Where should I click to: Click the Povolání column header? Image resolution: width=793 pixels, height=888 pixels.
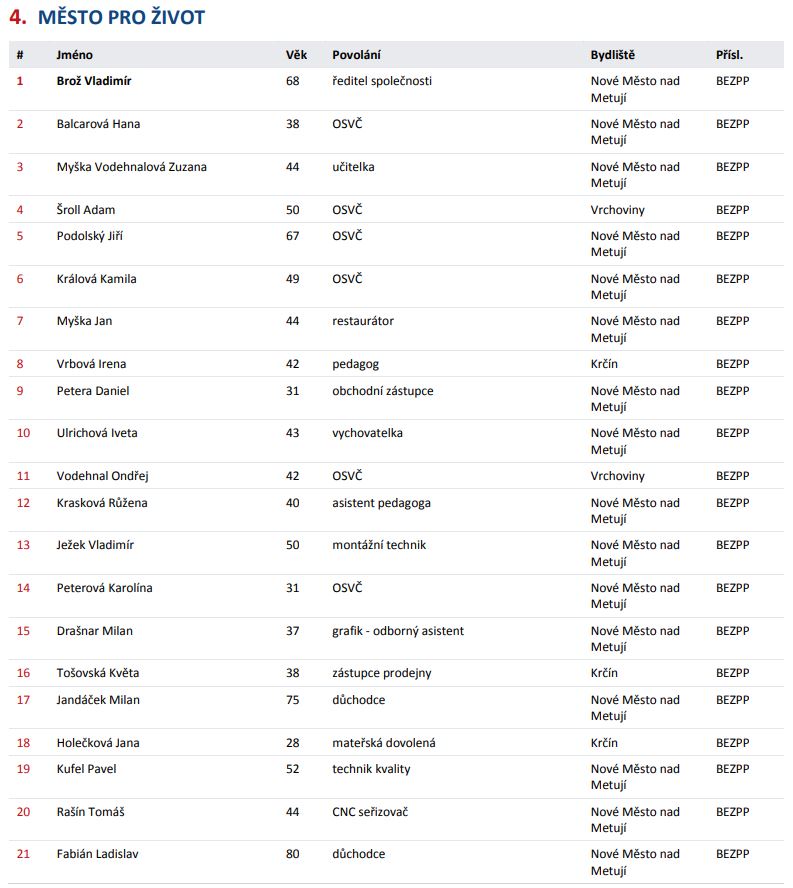[356, 55]
